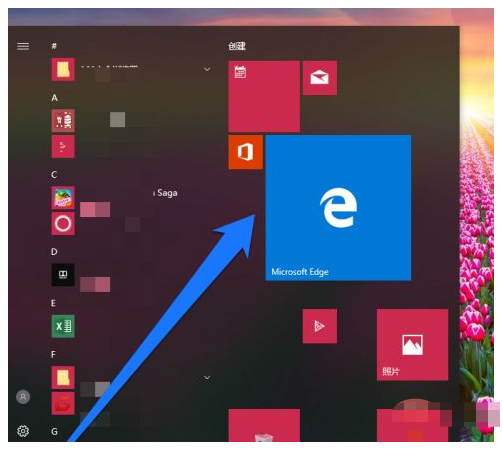The height and width of the screenshot is (449, 503).
Task: Launch the Office tile
Action: tap(245, 152)
